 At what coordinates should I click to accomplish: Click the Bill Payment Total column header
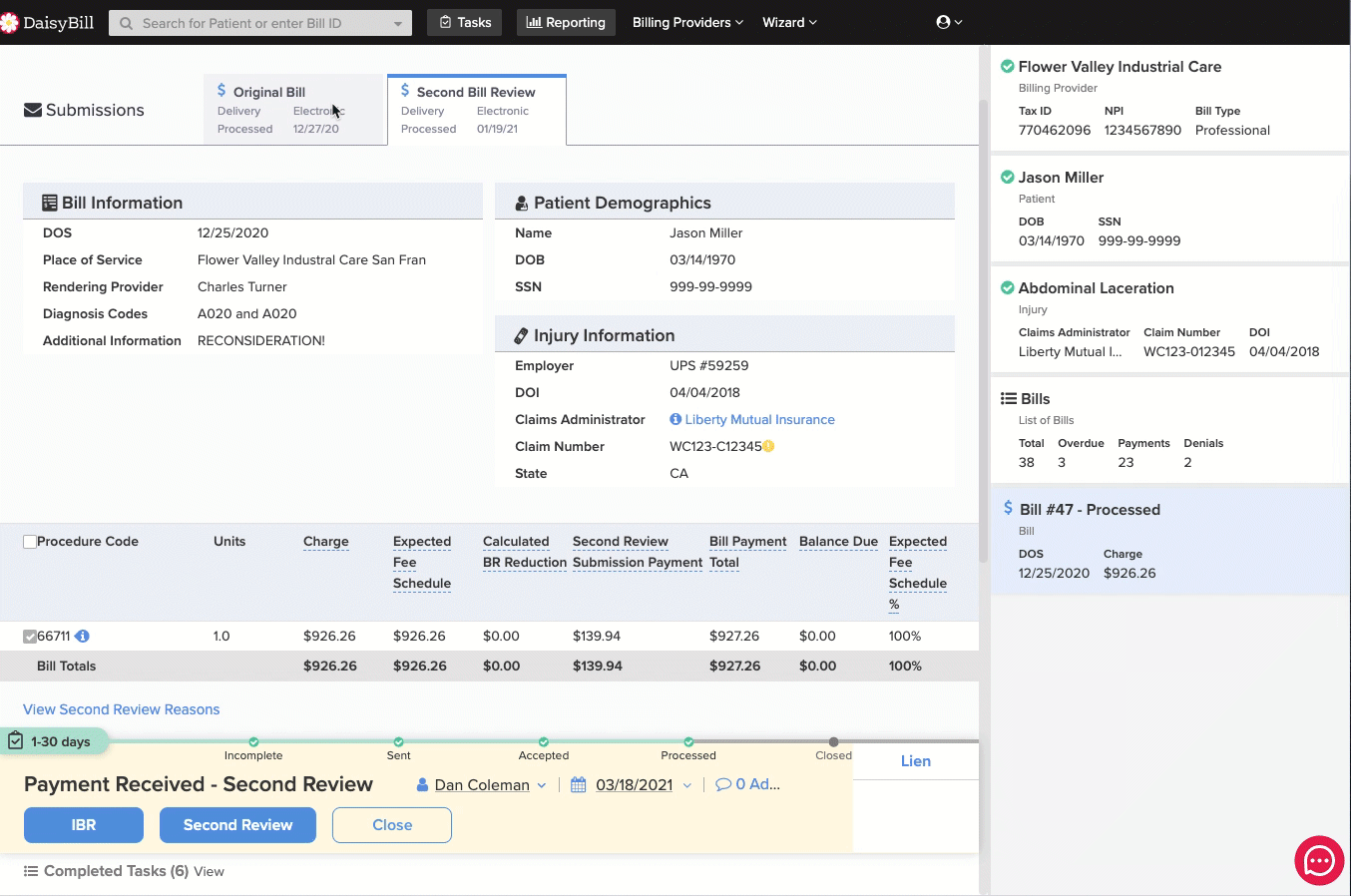click(x=748, y=552)
